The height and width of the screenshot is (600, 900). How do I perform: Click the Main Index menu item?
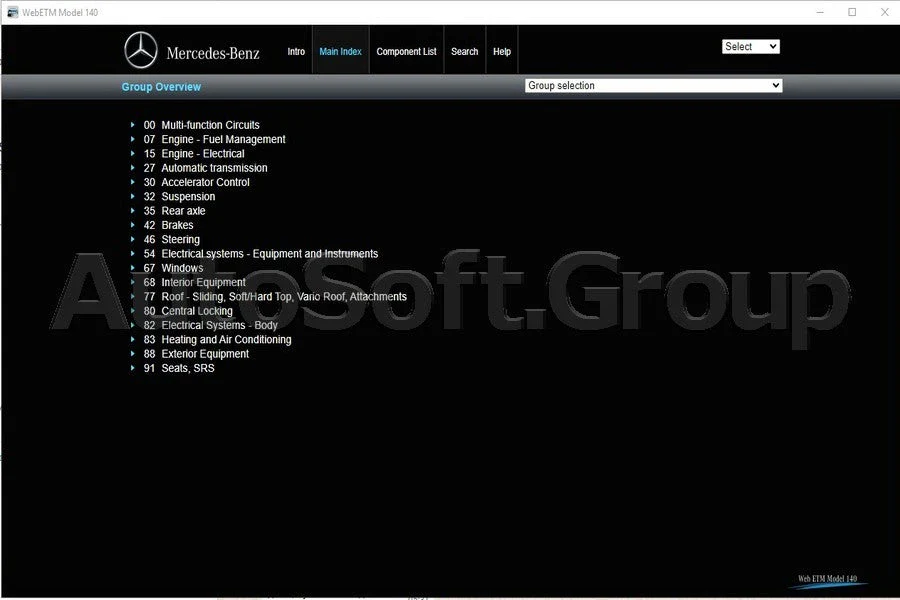click(340, 50)
